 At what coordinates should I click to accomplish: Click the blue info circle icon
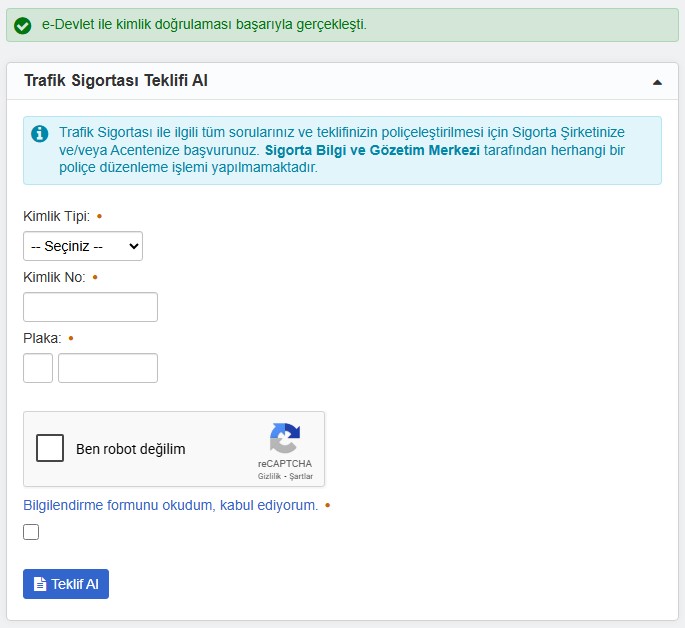click(39, 133)
